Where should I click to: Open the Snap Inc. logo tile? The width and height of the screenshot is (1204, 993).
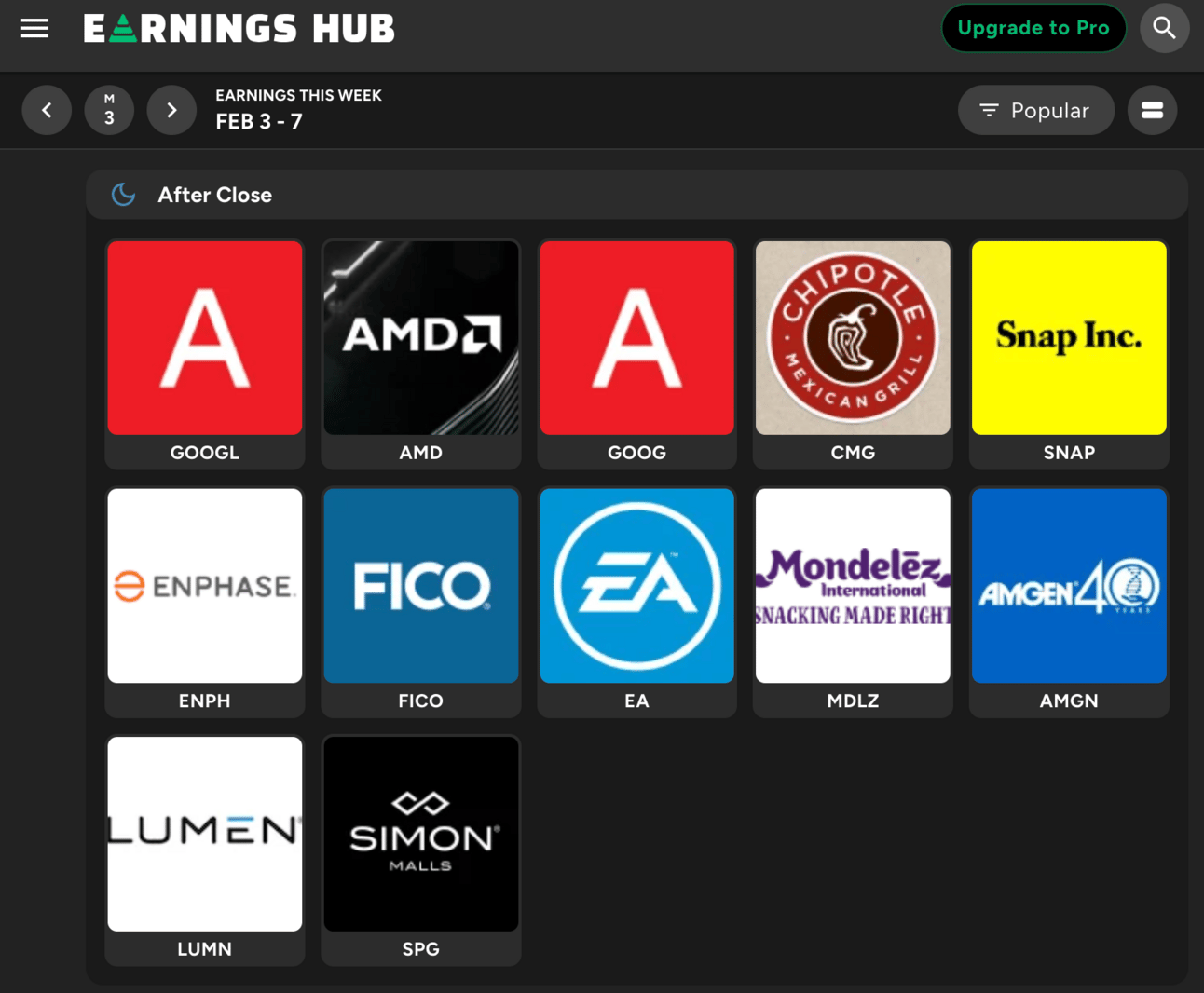tap(1069, 338)
